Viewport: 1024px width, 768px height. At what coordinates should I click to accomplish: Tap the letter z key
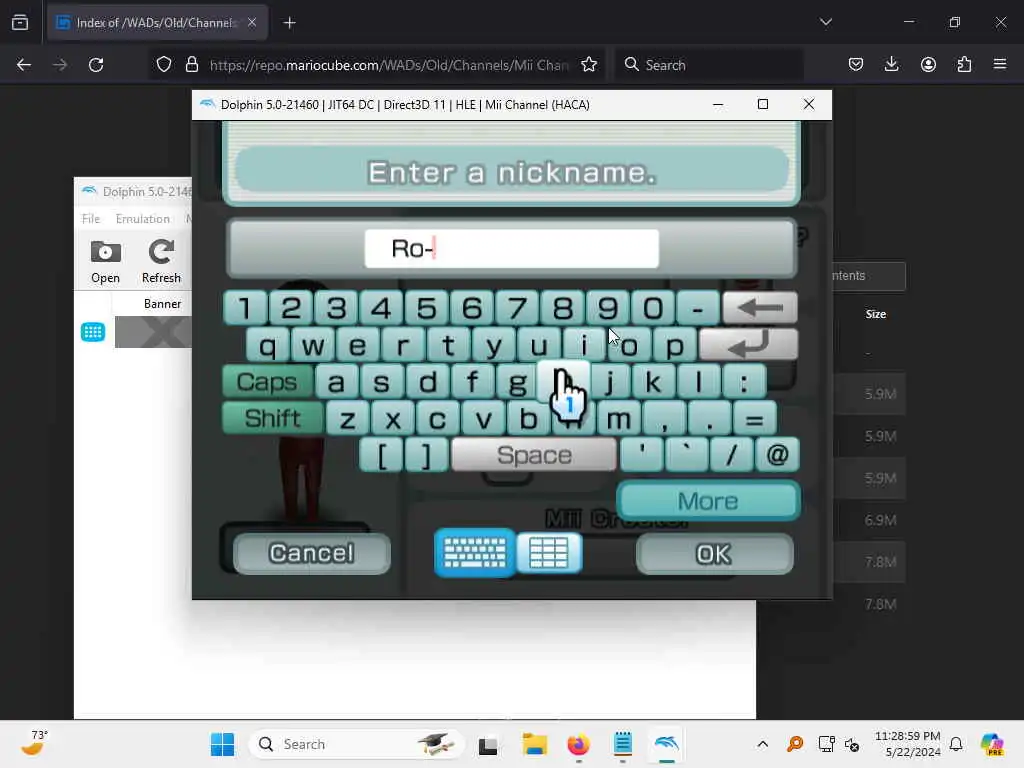347,418
